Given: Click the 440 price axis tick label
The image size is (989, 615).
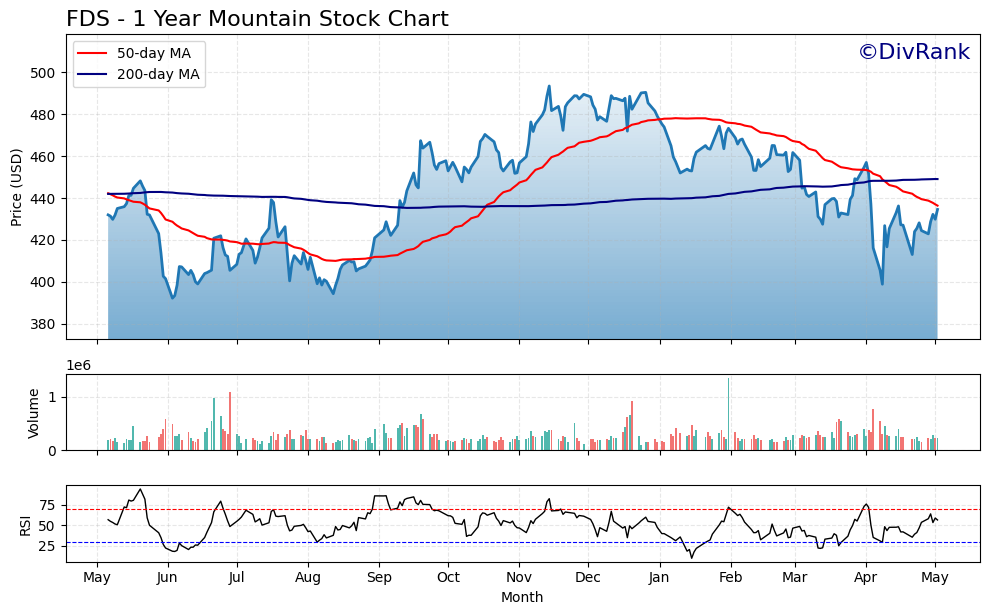Looking at the screenshot, I should [43, 199].
